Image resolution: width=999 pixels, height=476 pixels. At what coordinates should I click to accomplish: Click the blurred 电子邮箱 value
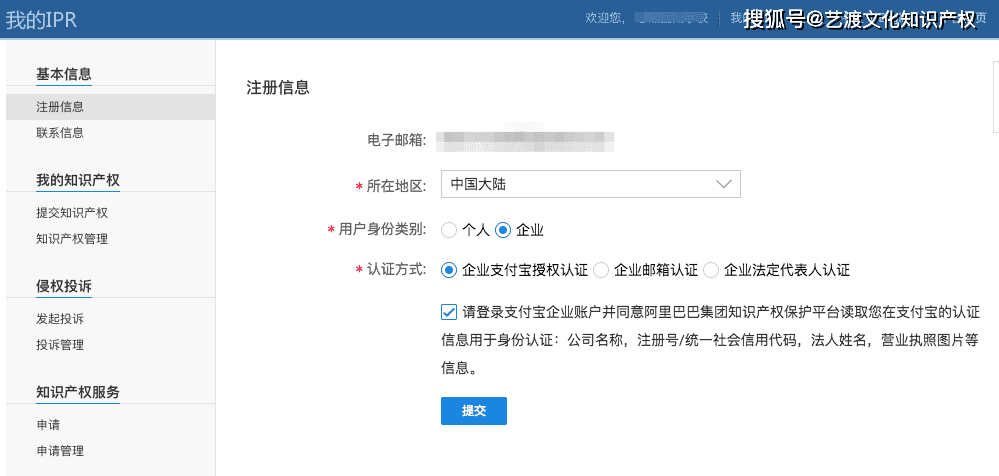click(526, 141)
